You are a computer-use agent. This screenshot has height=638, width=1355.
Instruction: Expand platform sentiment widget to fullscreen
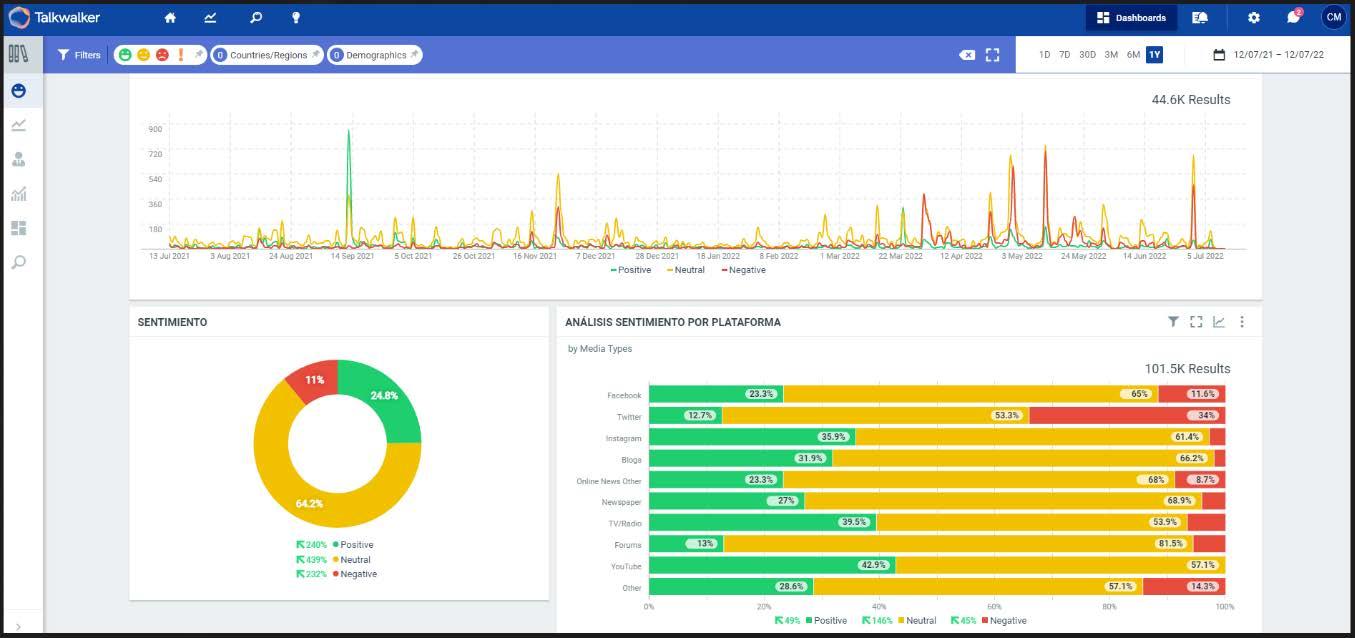[x=1196, y=322]
